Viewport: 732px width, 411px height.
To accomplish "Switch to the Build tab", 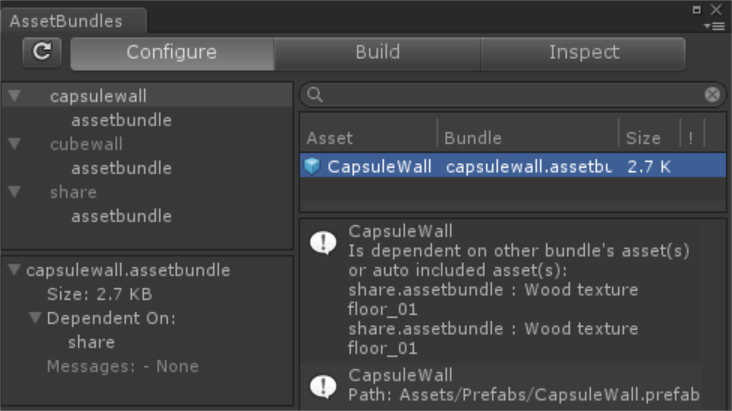I will click(x=377, y=53).
